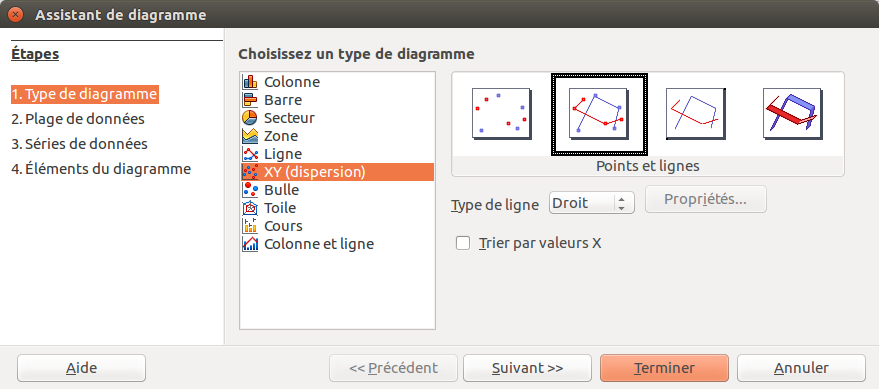Choose the Barre chart type icon
The width and height of the screenshot is (879, 389).
click(x=249, y=100)
